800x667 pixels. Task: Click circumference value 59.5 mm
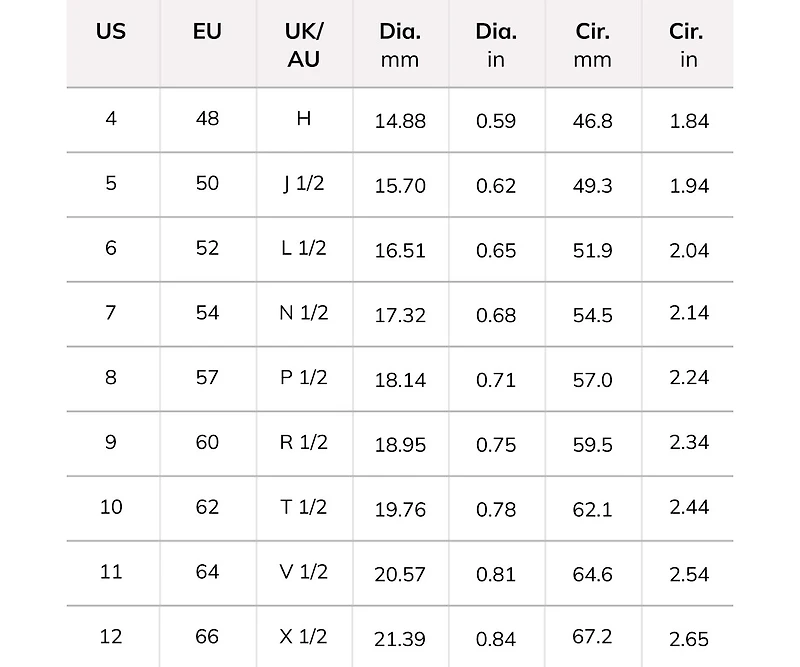click(x=593, y=445)
